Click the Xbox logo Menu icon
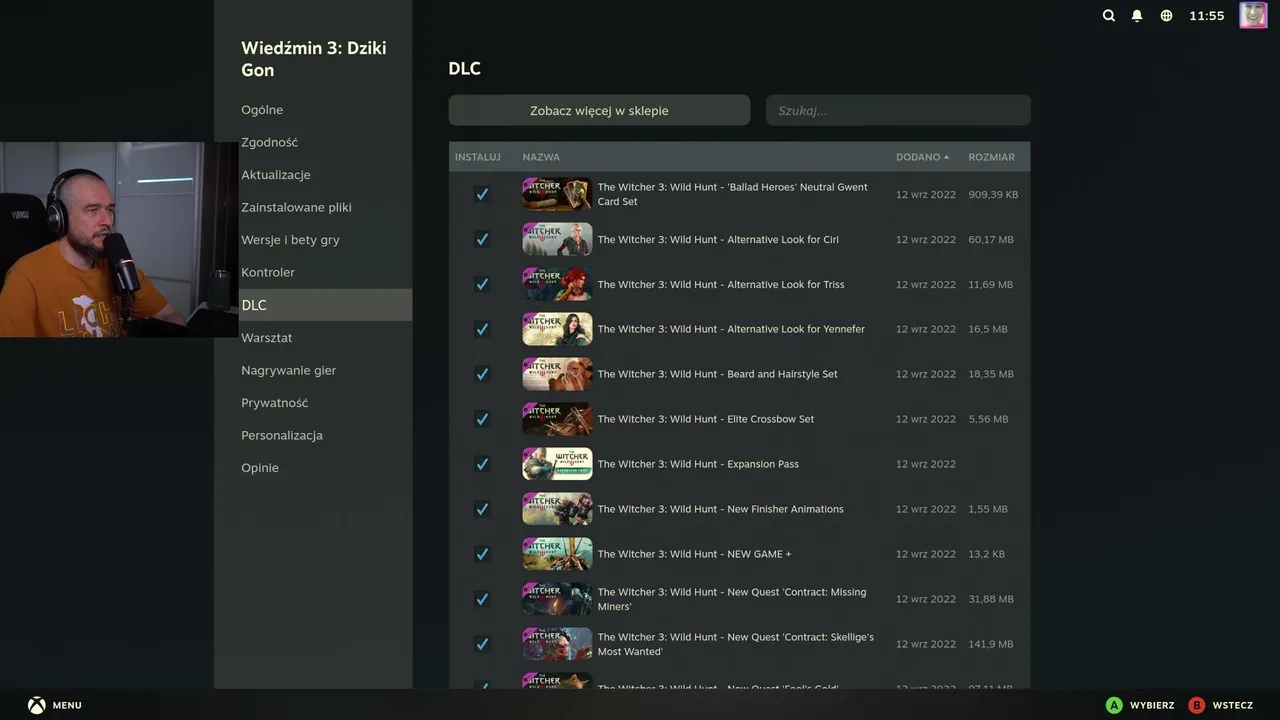Screen dimensions: 1280x720 tap(37, 705)
